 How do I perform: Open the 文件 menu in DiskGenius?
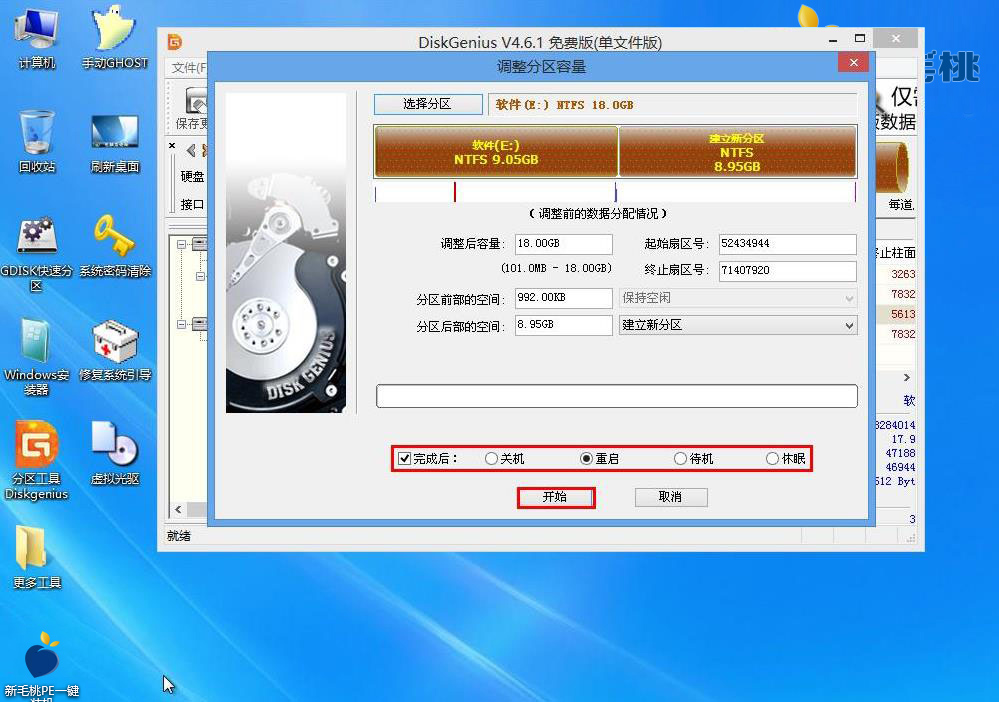click(189, 68)
